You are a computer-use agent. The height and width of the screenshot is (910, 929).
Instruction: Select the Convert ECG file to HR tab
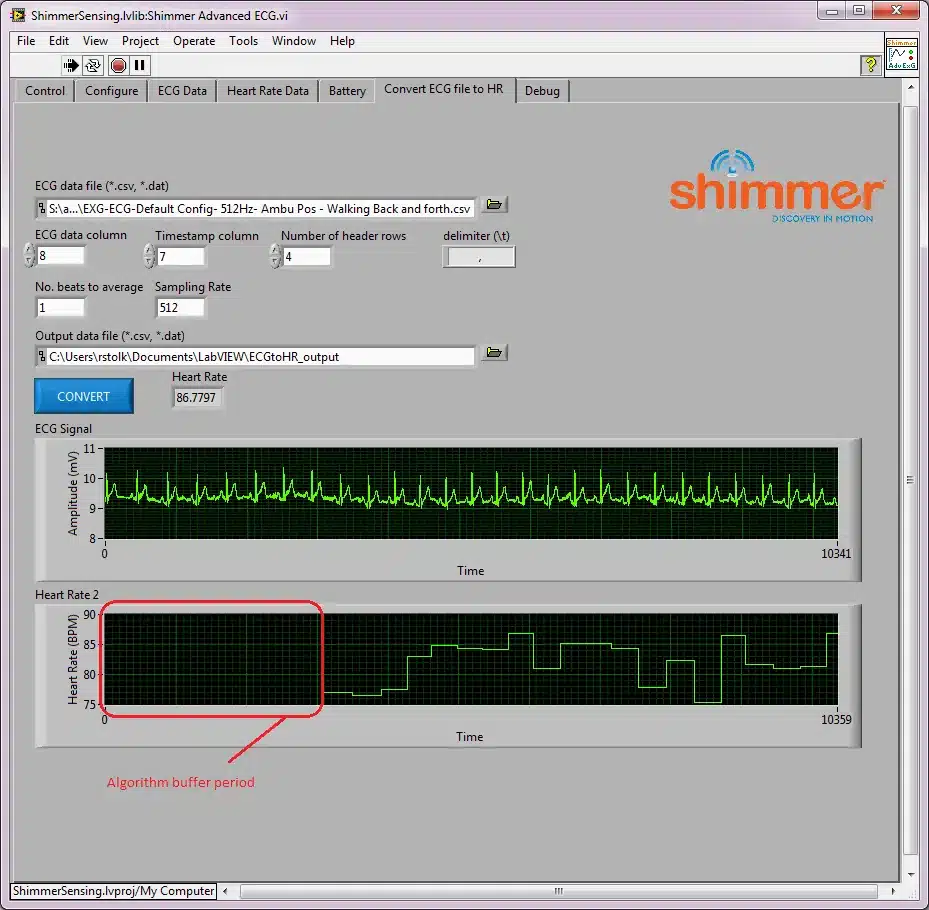coord(444,89)
